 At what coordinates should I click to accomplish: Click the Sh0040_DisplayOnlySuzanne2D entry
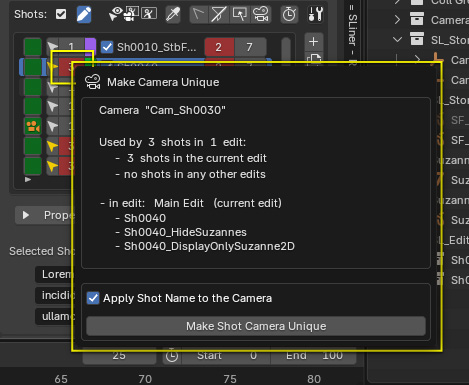coord(209,246)
